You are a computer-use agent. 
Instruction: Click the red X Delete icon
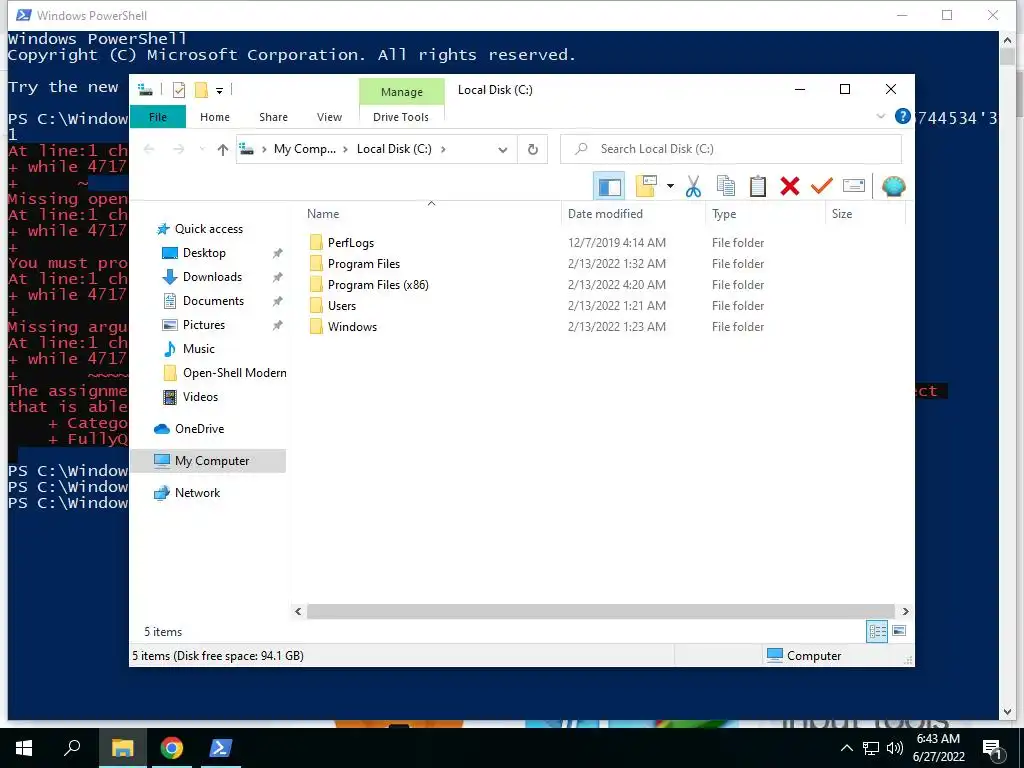coord(790,187)
